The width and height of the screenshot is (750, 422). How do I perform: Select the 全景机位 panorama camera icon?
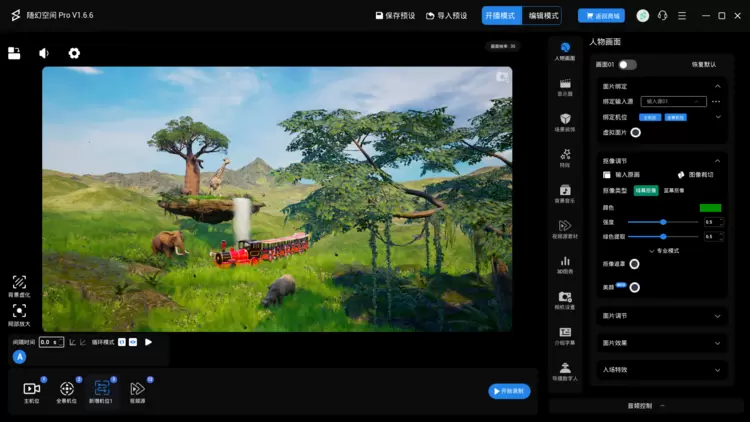pyautogui.click(x=67, y=391)
